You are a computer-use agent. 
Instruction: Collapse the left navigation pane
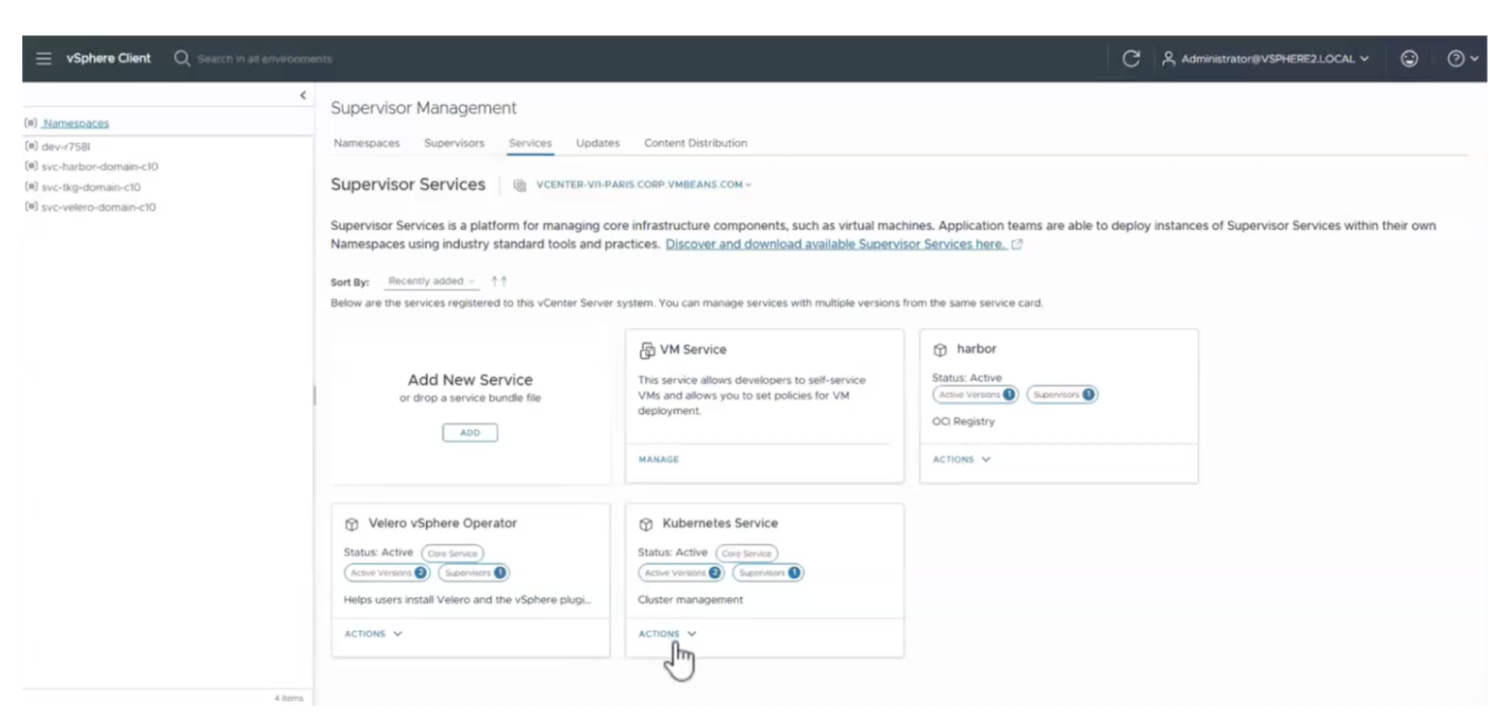click(303, 95)
